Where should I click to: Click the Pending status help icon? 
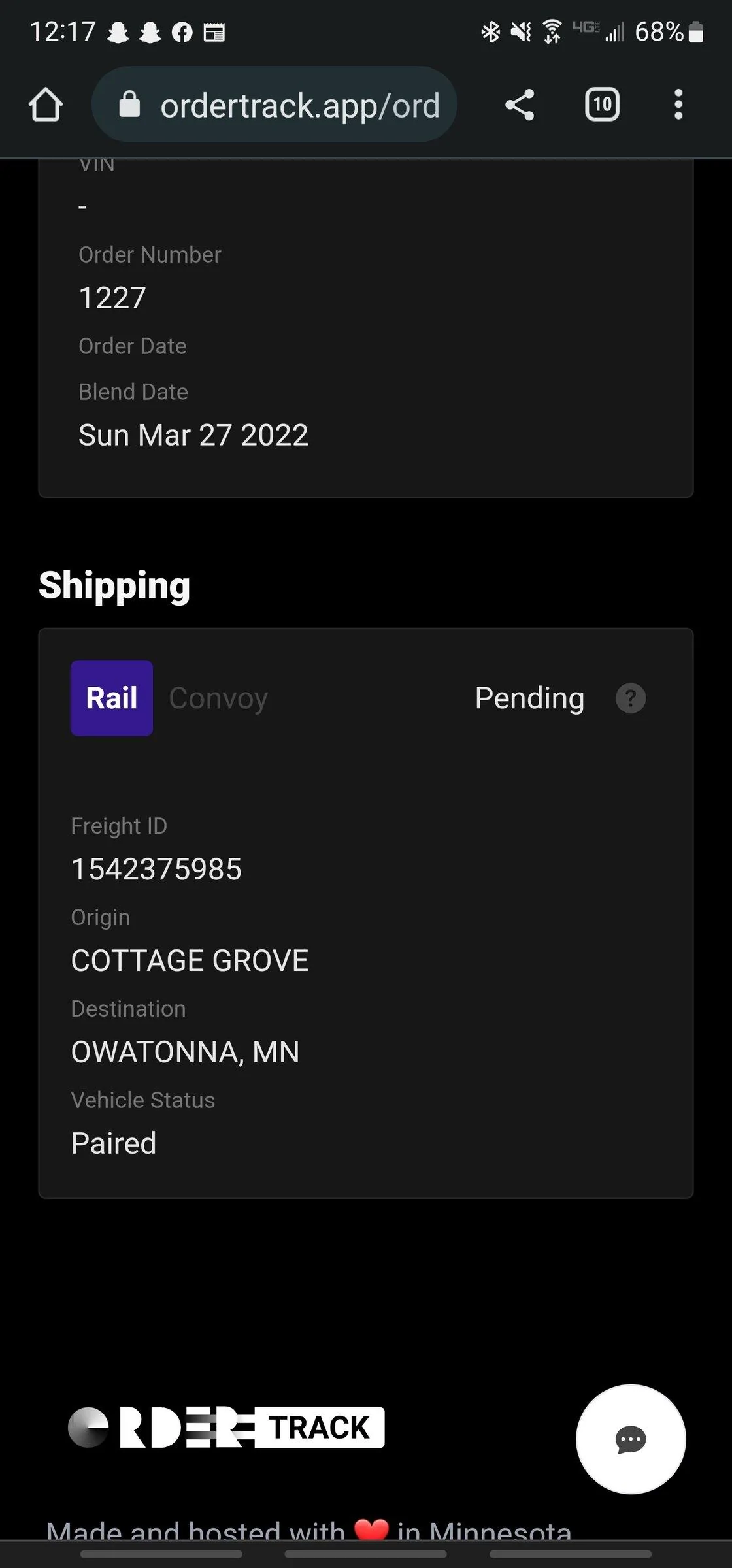pos(631,698)
